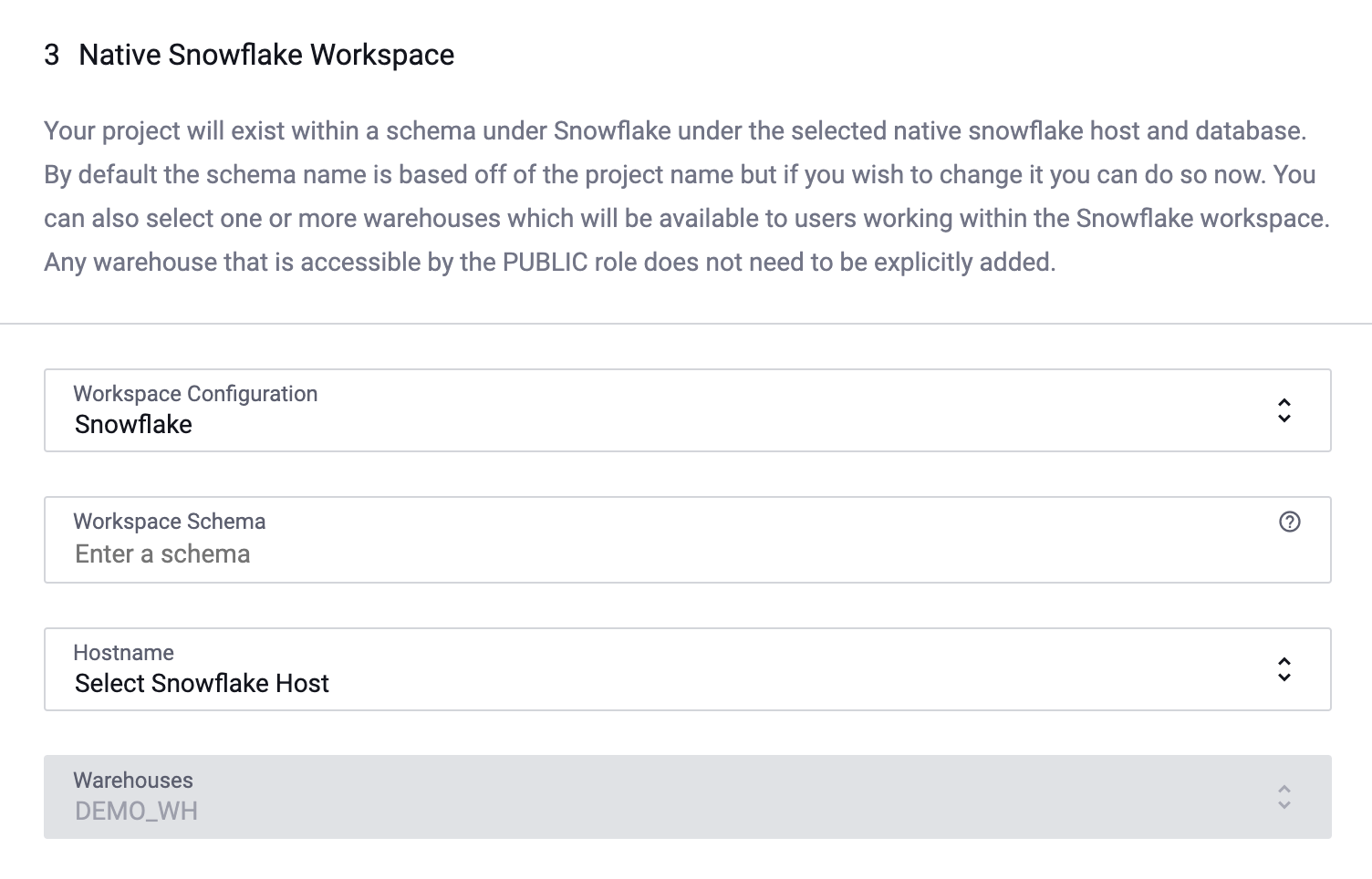Click the Workspace Configuration up-down chevron icon
Image resolution: width=1372 pixels, height=879 pixels.
click(1284, 410)
